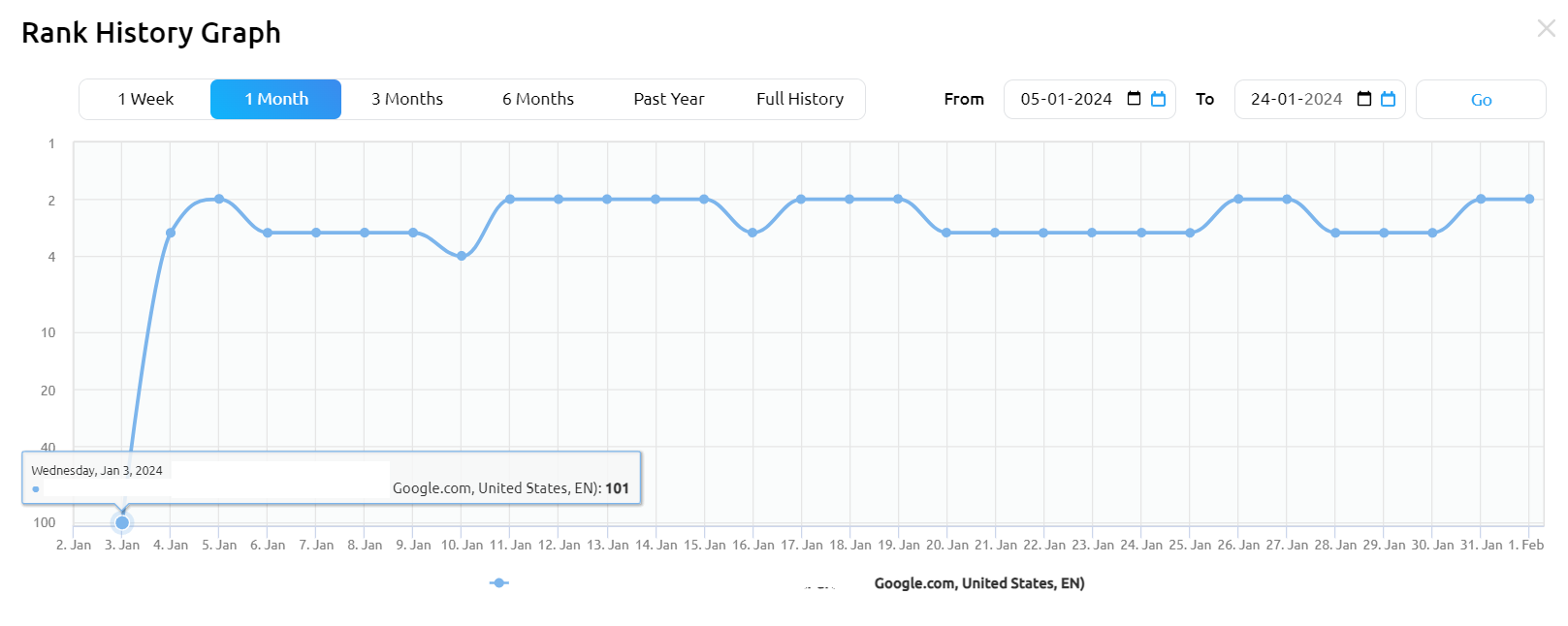Select the Jan 10 data point on the graph
The image size is (1568, 626).
462,256
